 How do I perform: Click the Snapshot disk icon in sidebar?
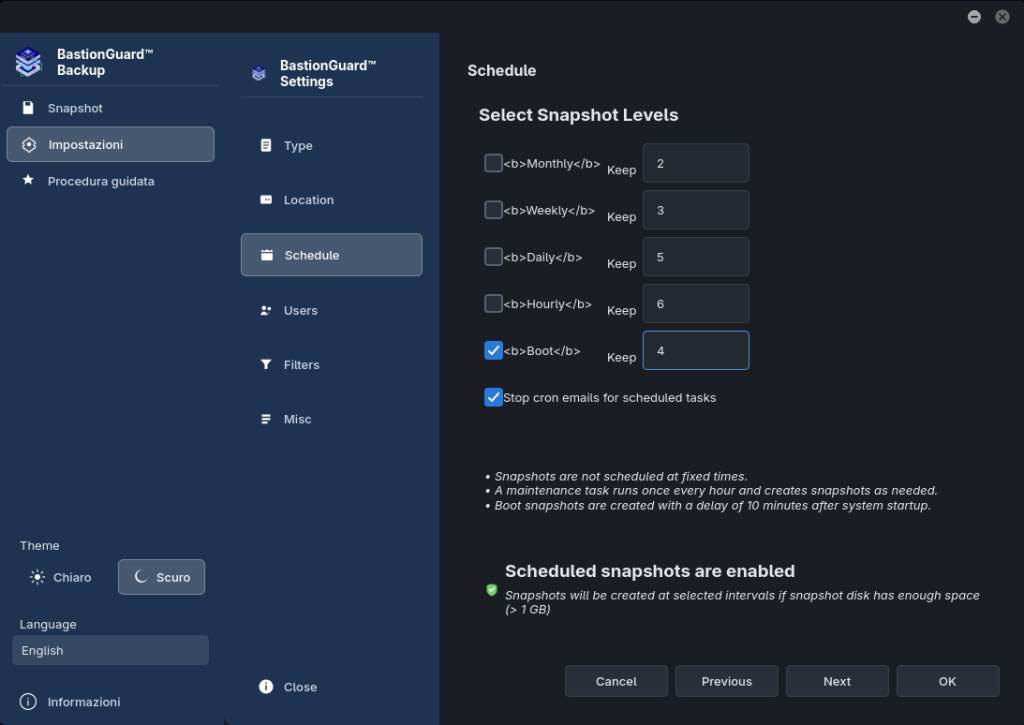[x=28, y=108]
